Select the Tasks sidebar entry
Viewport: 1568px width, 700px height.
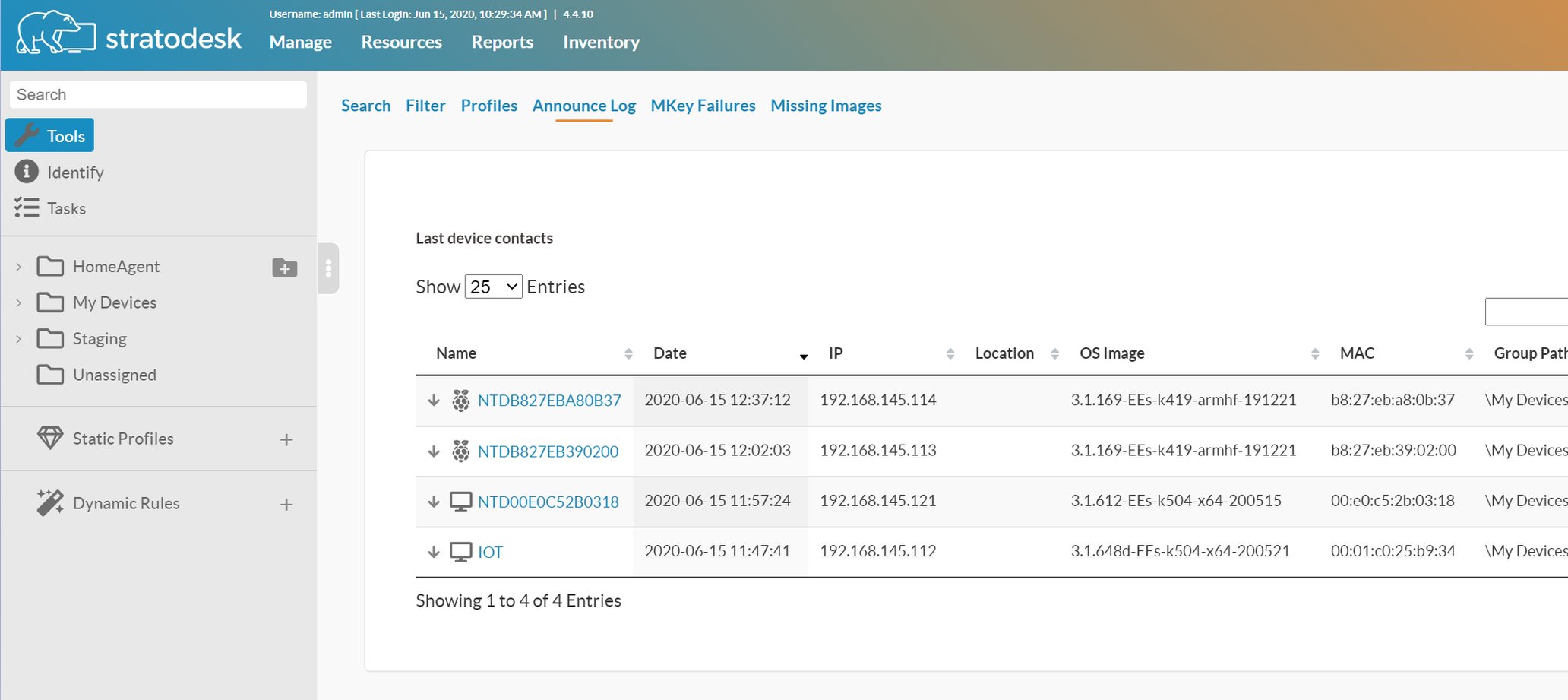[66, 208]
